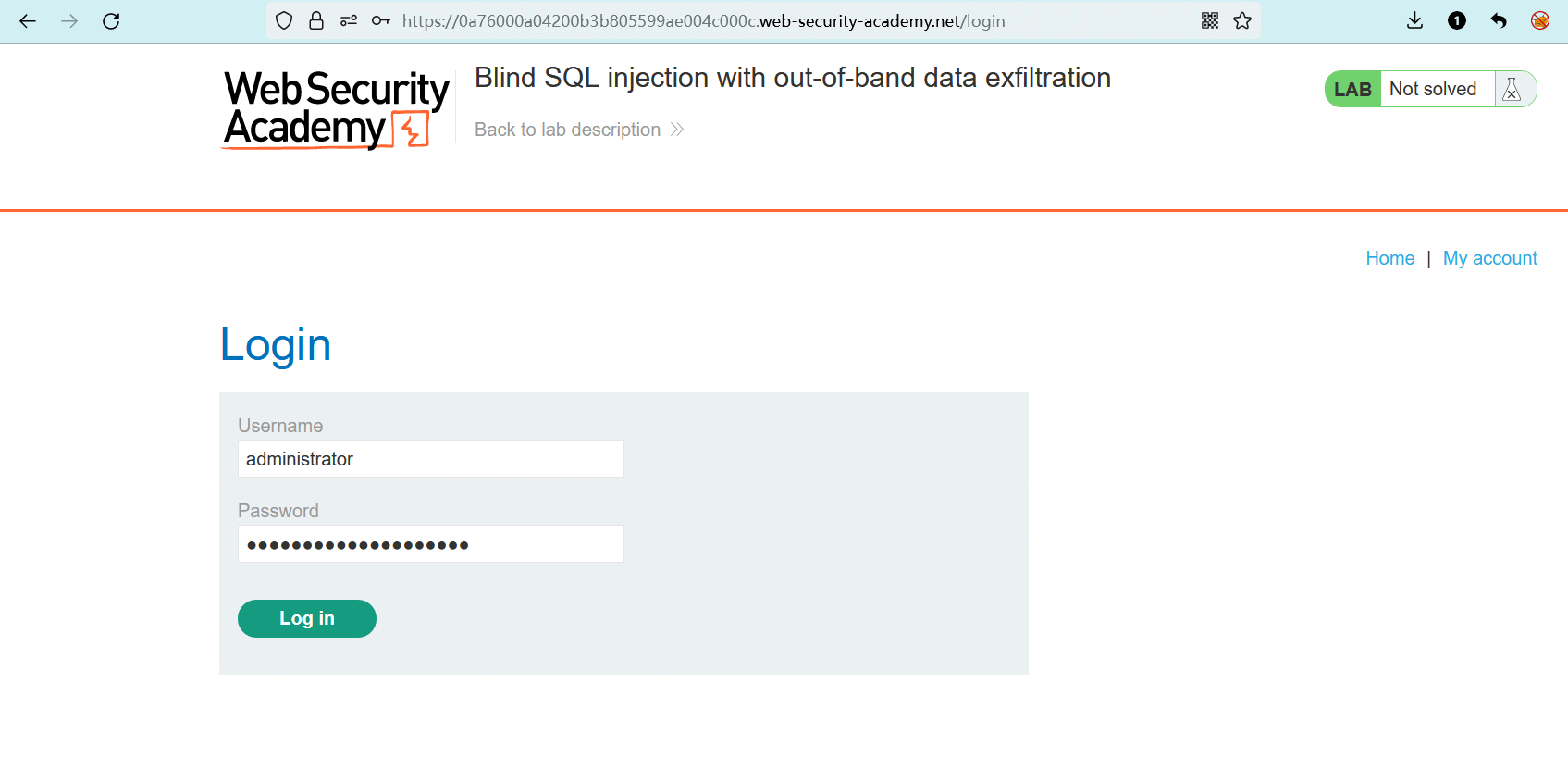Click the black circle extension icon numbered 1

(x=1457, y=21)
